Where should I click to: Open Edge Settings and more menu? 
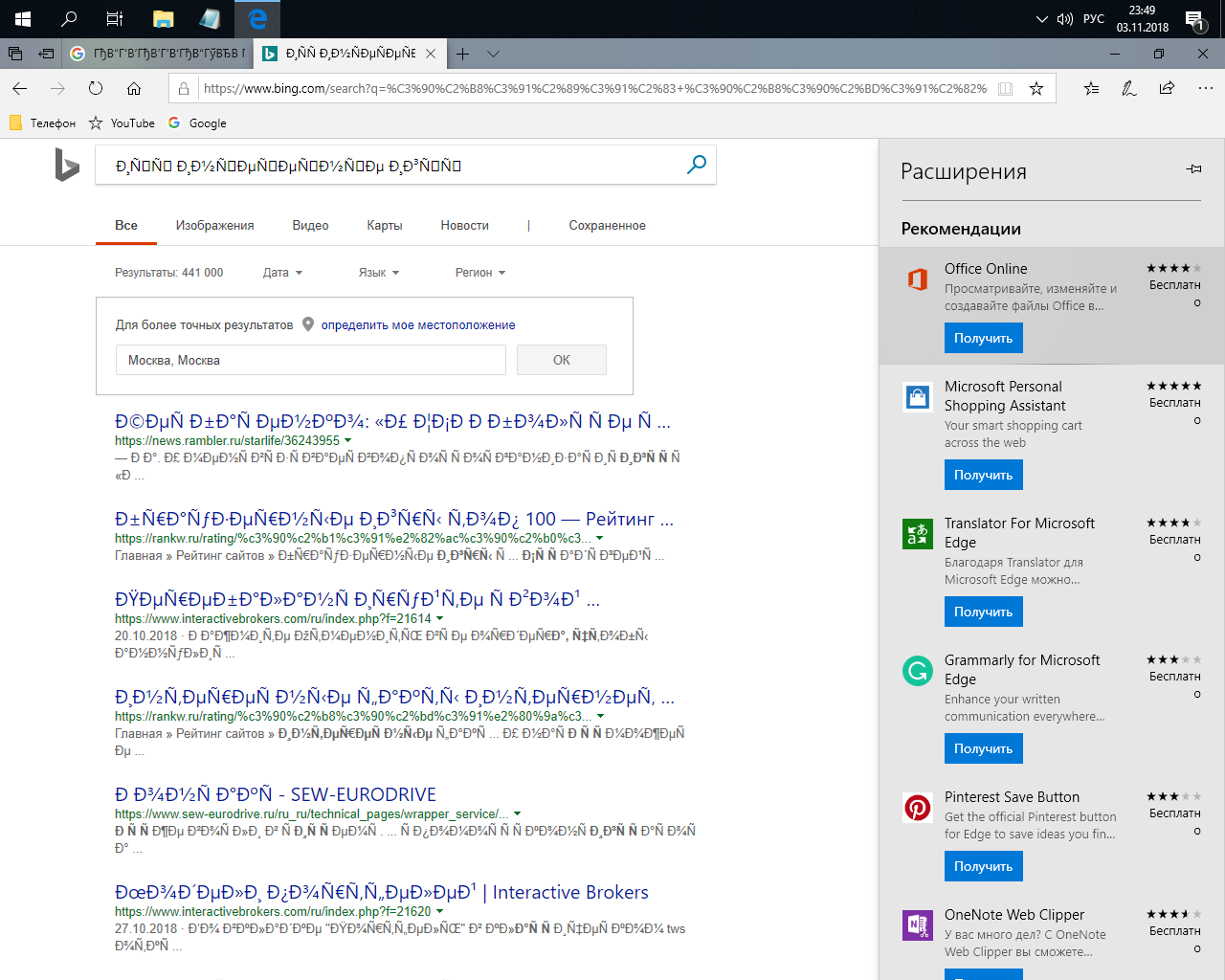1205,88
